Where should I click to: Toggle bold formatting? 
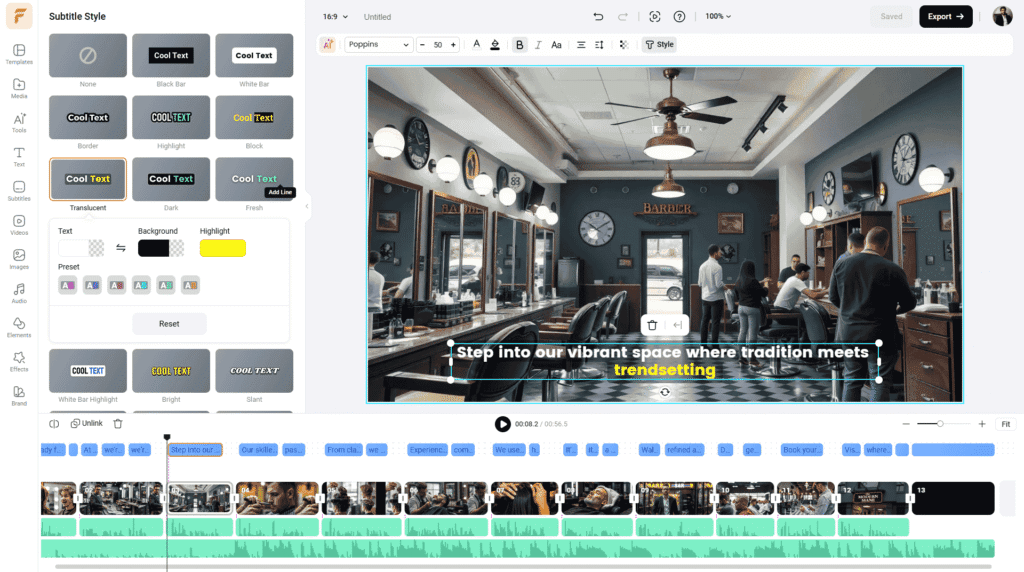pos(520,44)
